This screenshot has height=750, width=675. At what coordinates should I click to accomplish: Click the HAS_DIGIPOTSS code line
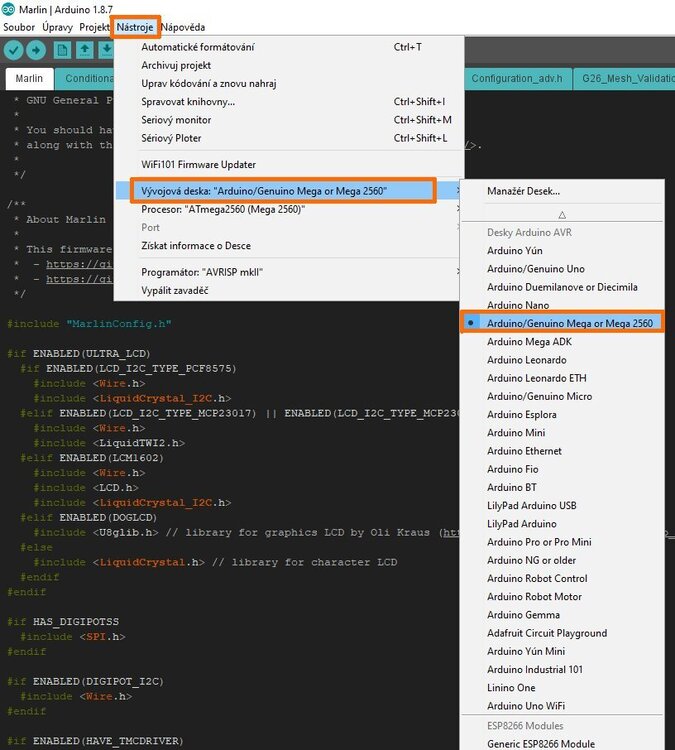(x=63, y=622)
